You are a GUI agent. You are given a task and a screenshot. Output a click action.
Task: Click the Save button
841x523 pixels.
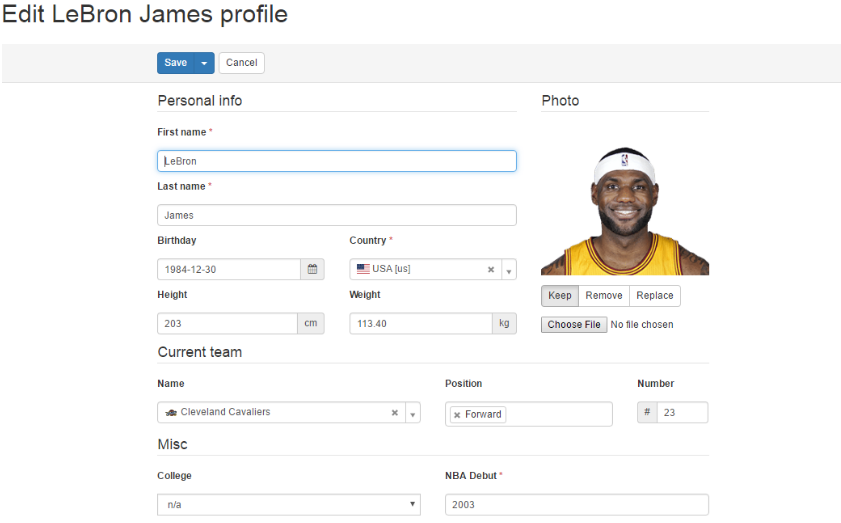(x=175, y=63)
